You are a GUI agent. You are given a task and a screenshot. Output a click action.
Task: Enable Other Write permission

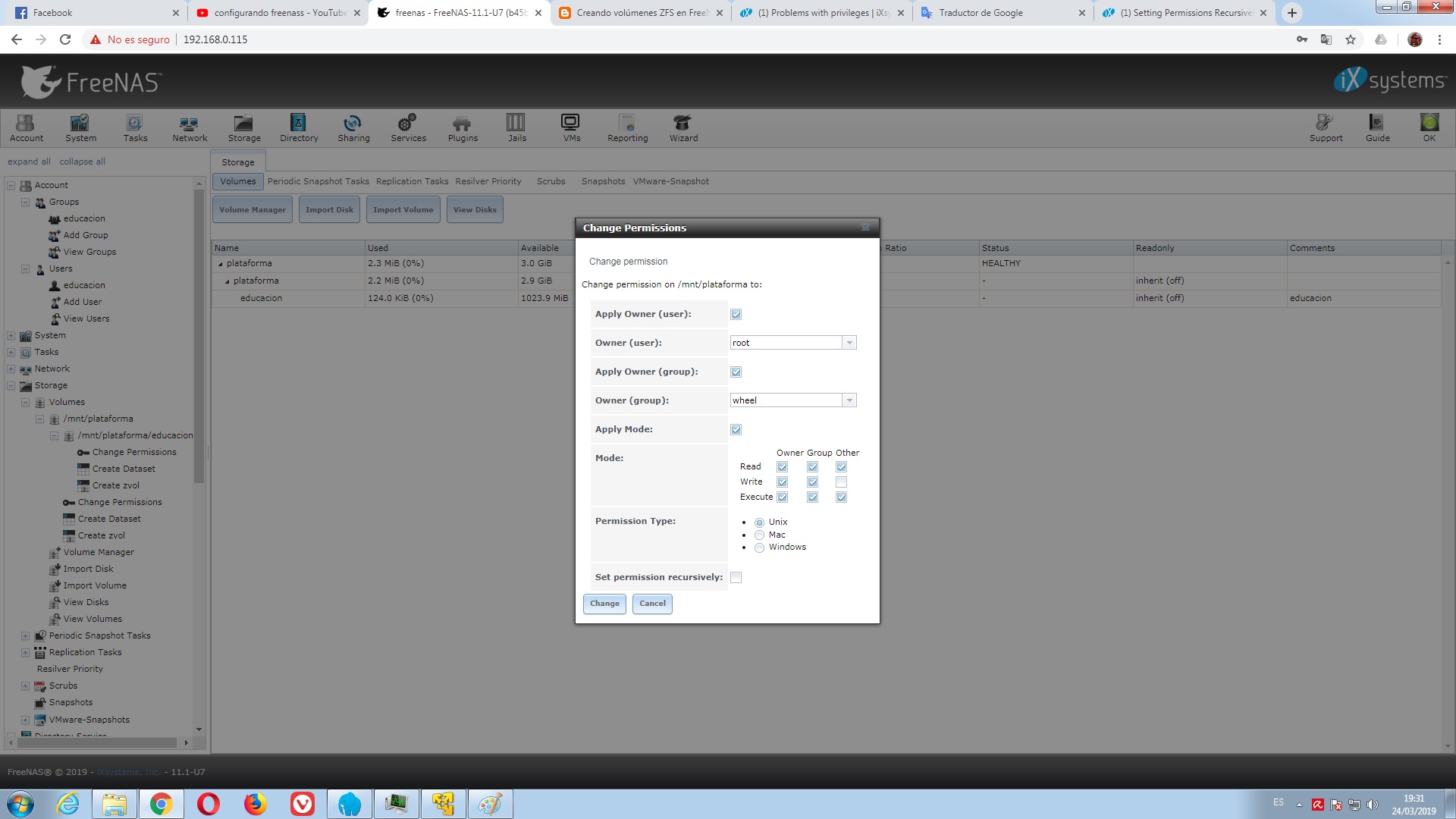841,482
